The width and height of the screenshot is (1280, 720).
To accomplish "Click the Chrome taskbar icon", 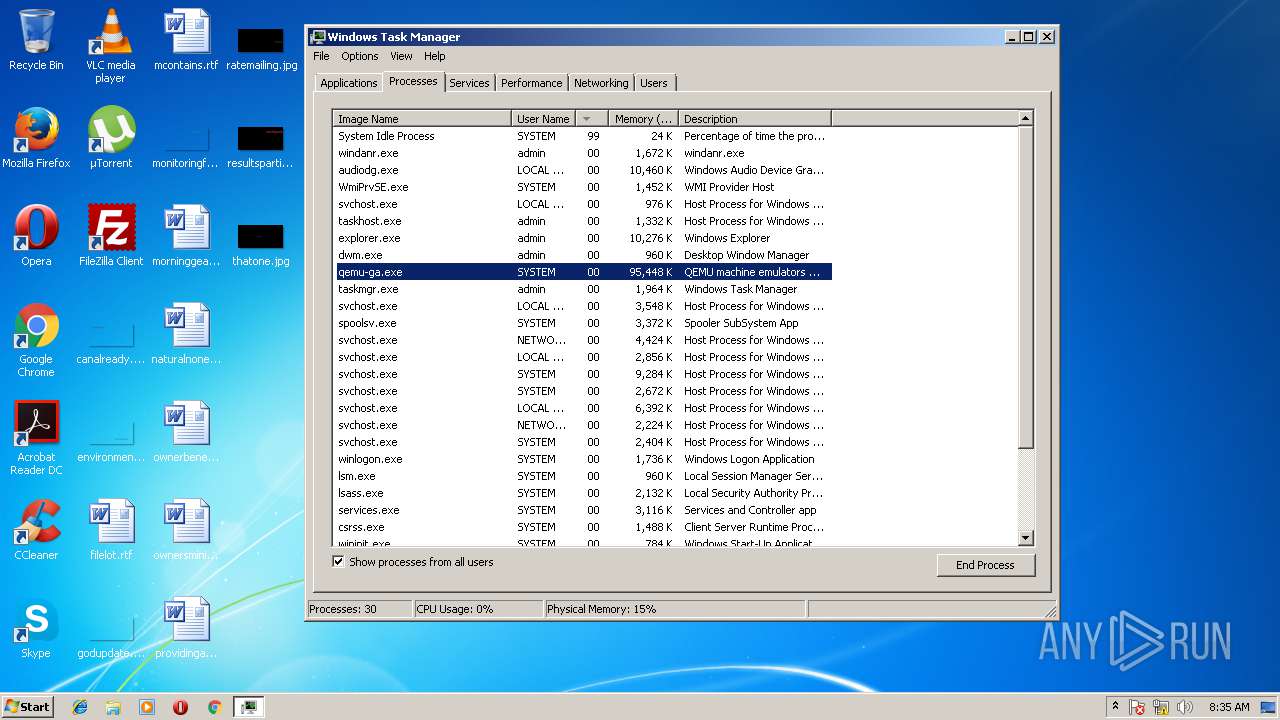I will coord(214,707).
